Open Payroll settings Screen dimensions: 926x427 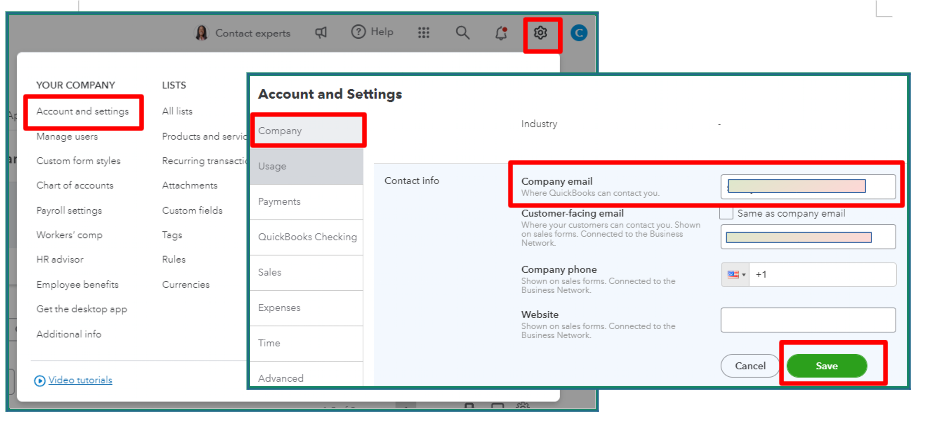tap(69, 210)
